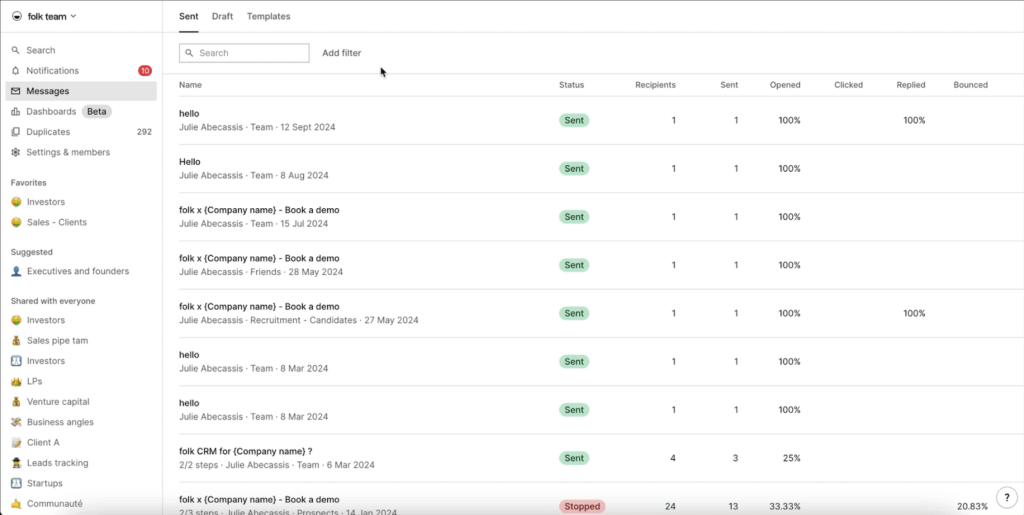
Task: Open Notifications bell icon
Action: pyautogui.click(x=16, y=71)
